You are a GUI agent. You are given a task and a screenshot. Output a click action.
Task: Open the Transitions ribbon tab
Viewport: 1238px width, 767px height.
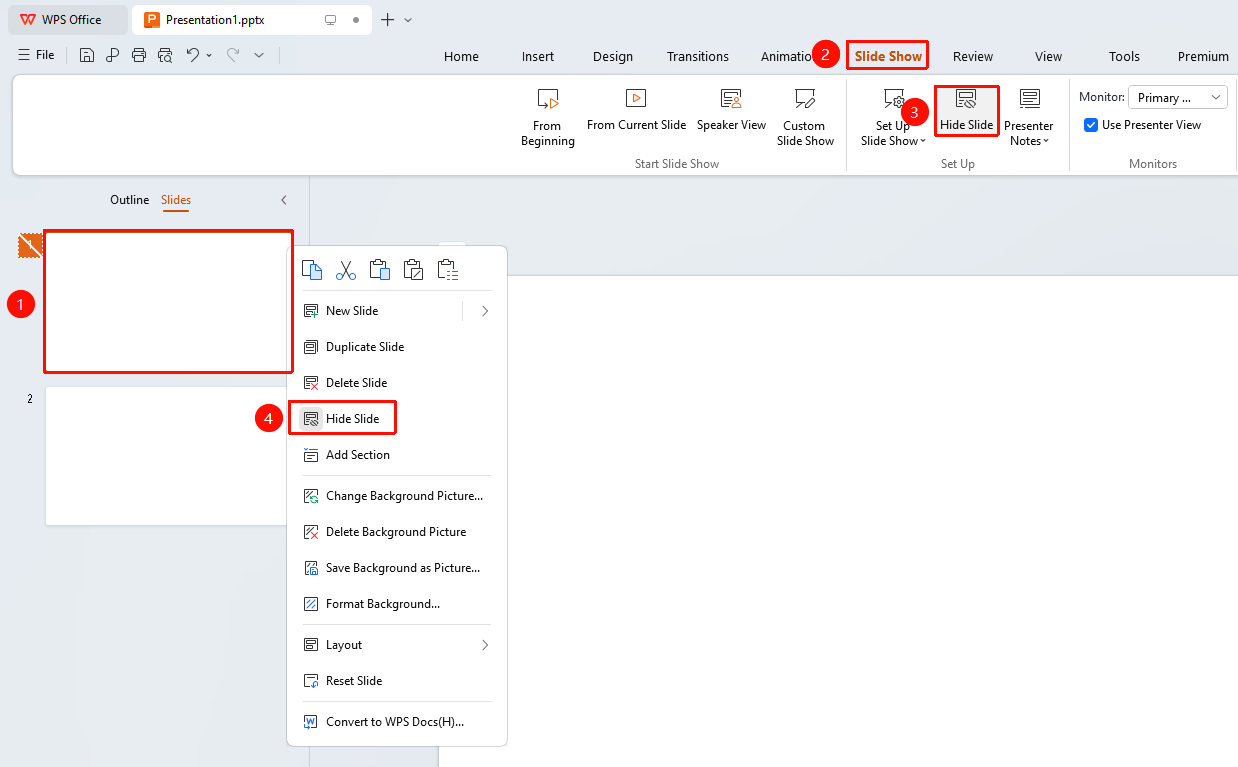click(x=698, y=56)
